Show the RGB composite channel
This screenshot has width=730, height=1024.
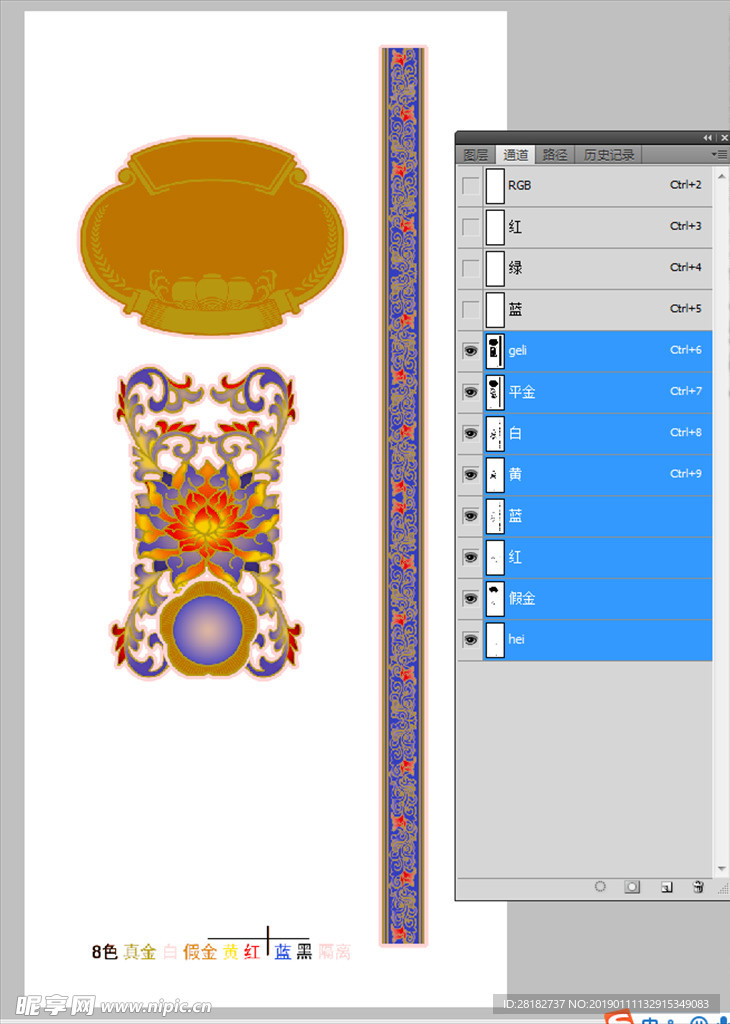pyautogui.click(x=470, y=185)
